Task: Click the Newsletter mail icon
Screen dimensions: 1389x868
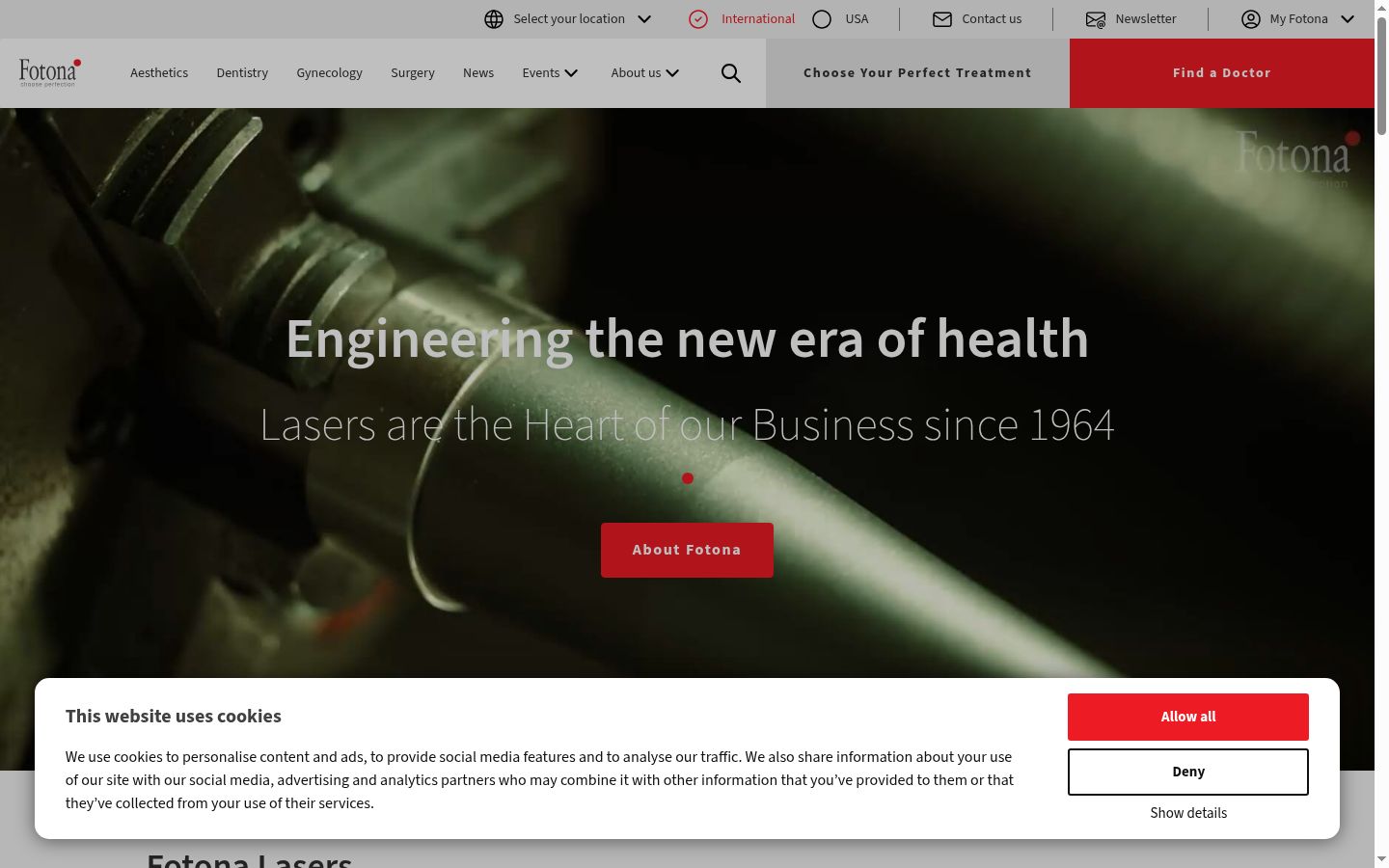Action: 1096,19
